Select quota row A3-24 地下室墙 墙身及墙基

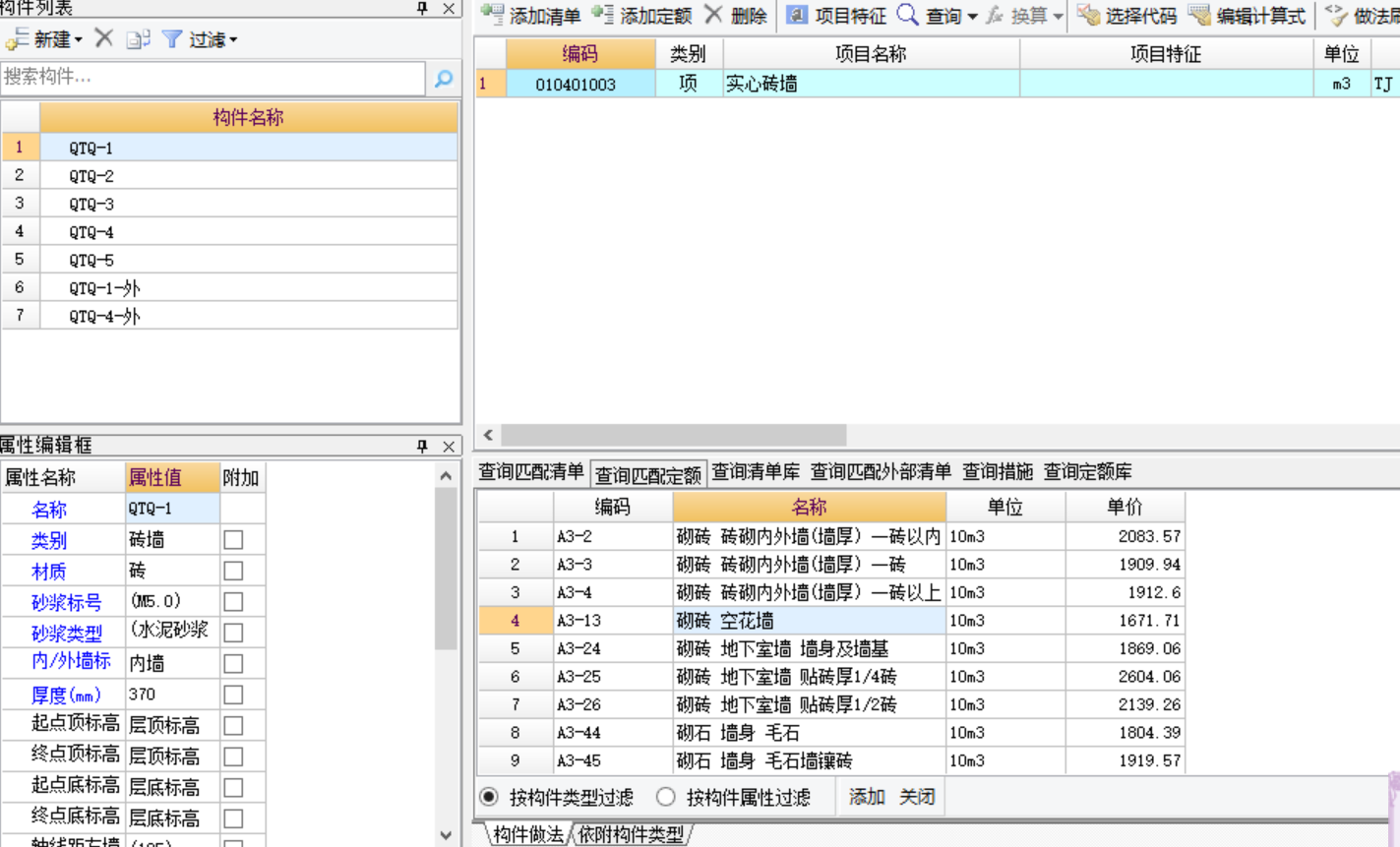tap(830, 649)
